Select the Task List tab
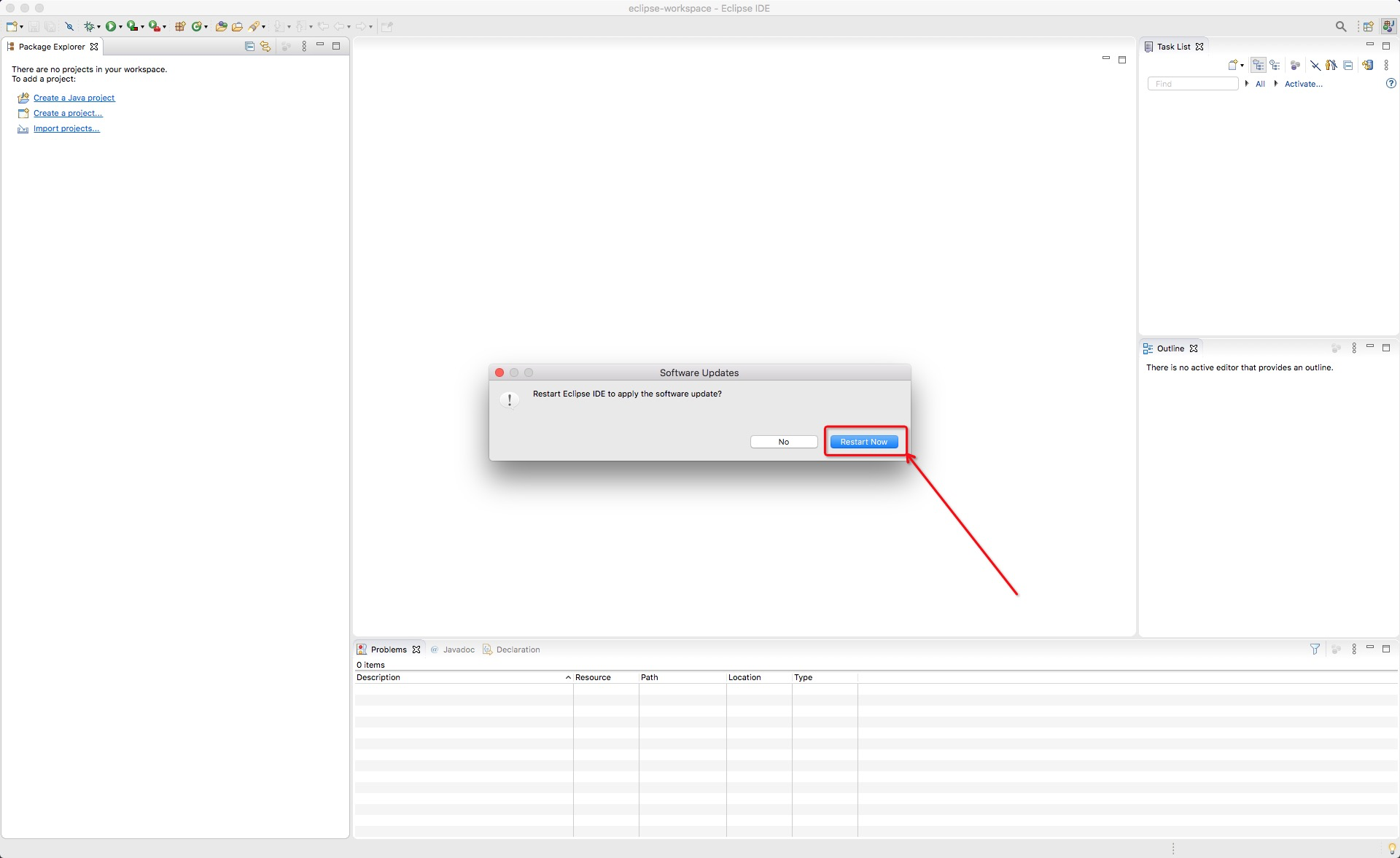1400x858 pixels. point(1173,47)
